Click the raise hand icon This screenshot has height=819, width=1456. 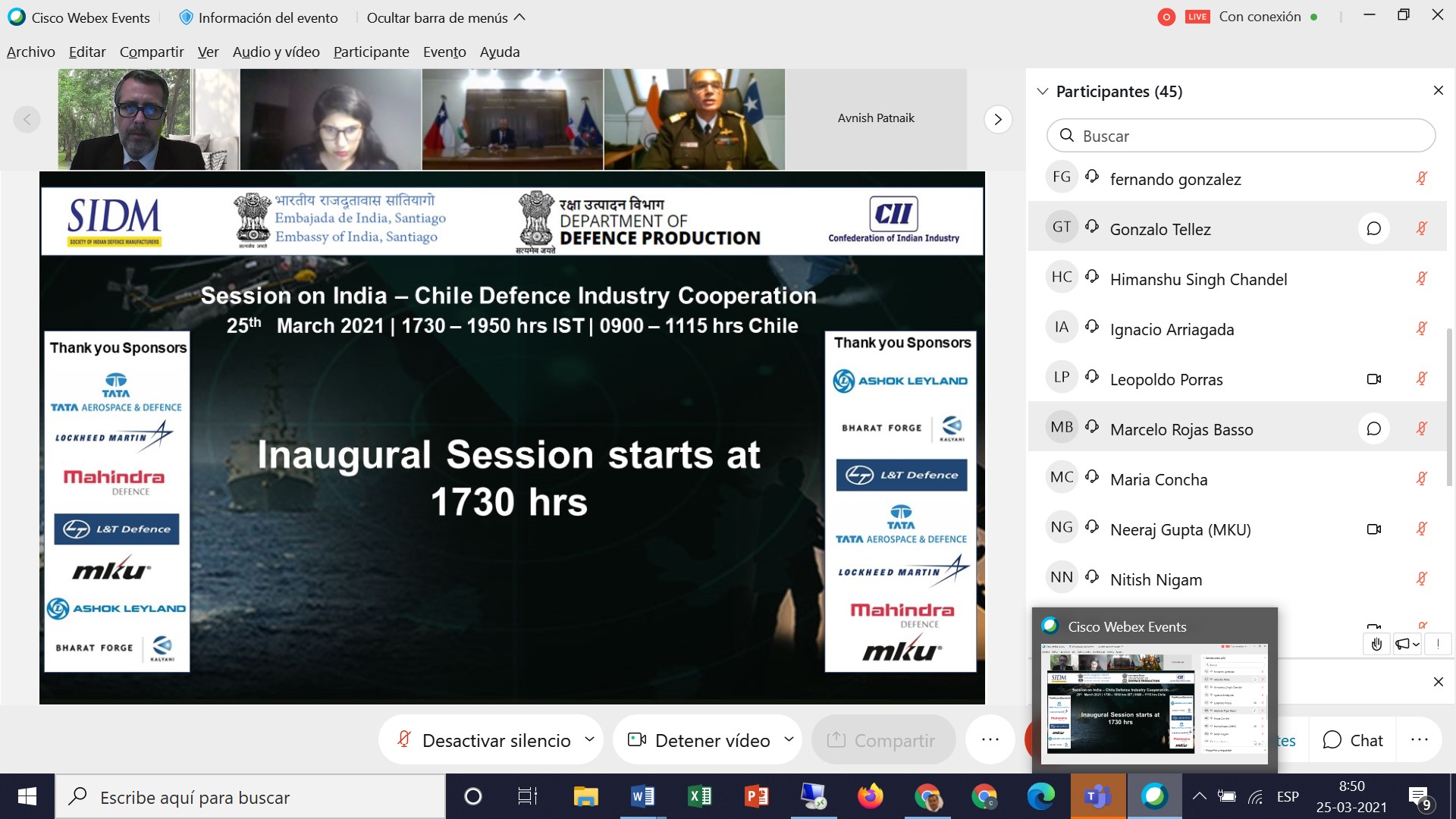tap(1376, 644)
